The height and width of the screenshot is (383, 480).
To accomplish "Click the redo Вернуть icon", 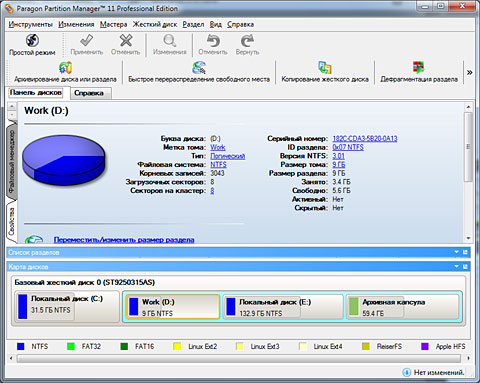I will pos(247,41).
